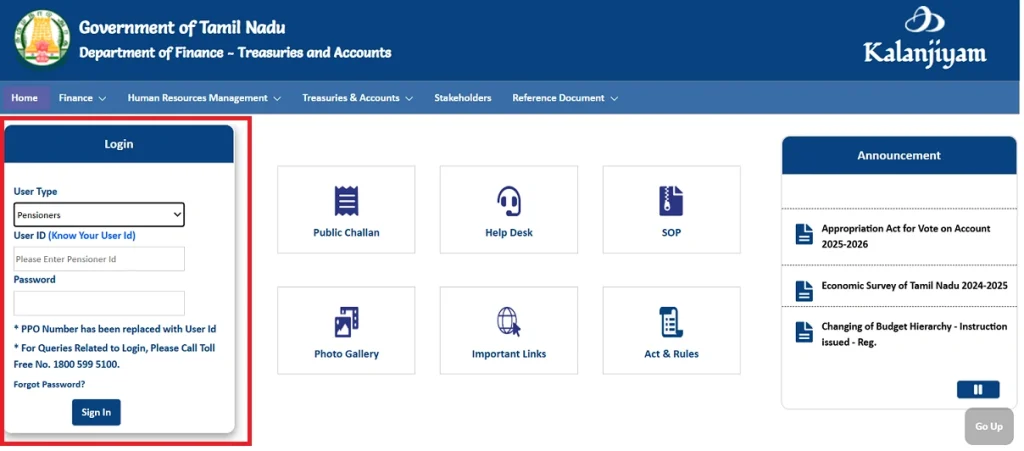Click the Login panel header
1024x451 pixels.
[119, 144]
